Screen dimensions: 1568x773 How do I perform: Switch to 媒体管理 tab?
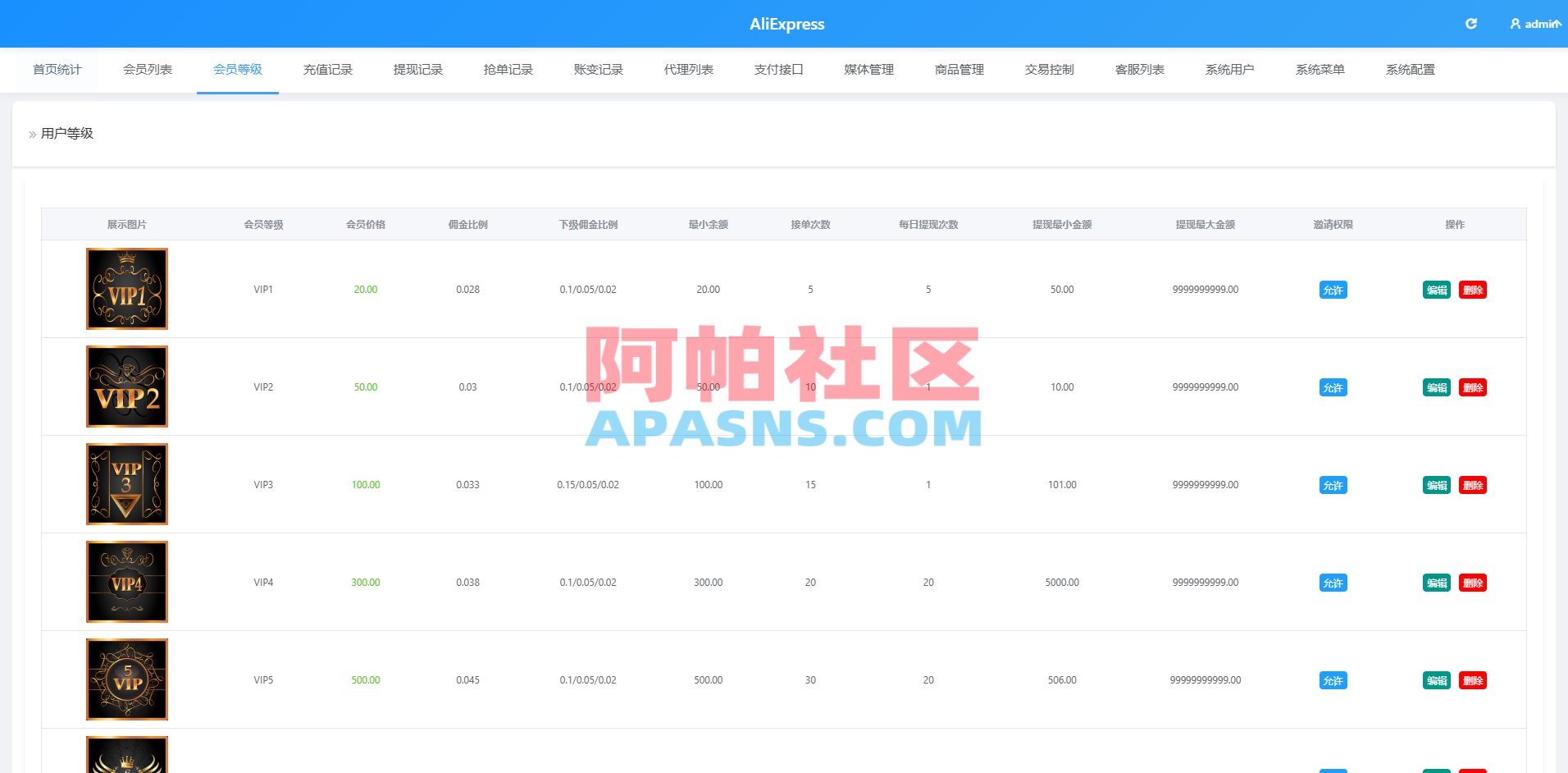click(869, 70)
